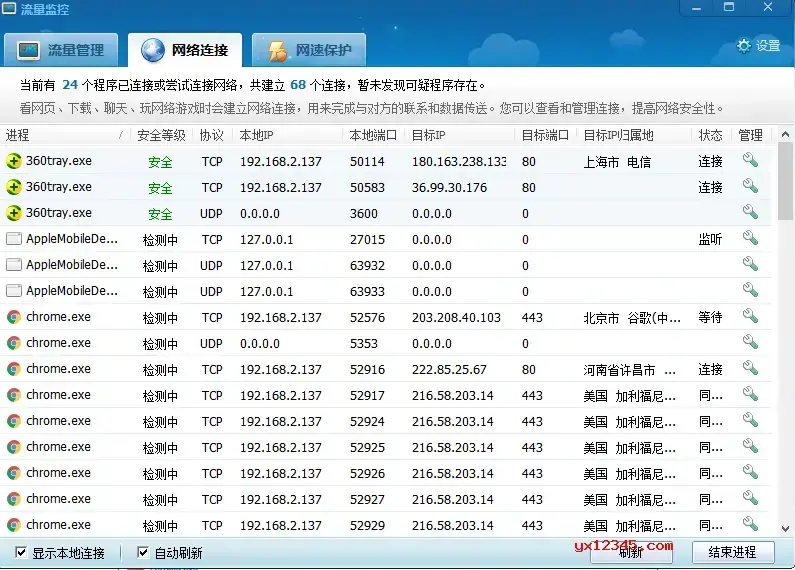Click the 等待 status cell
This screenshot has height=570, width=795.
(x=710, y=317)
